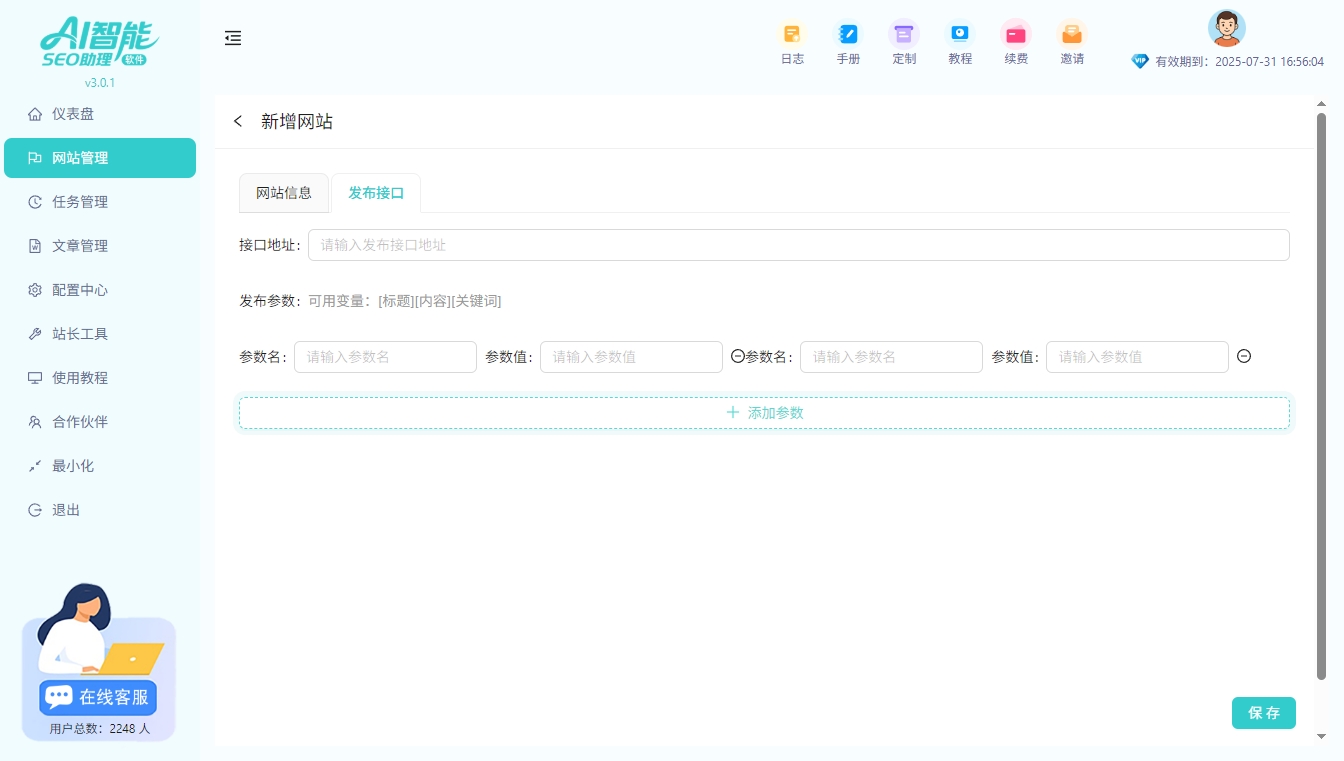Image resolution: width=1344 pixels, height=761 pixels.
Task: Click the vertical scrollbar on the right
Action: point(1322,400)
